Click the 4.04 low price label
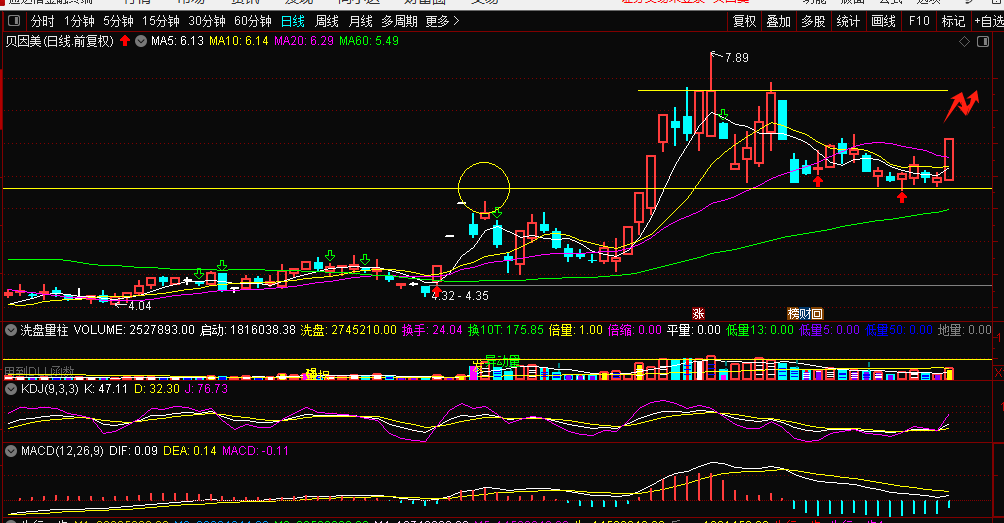 coord(140,306)
